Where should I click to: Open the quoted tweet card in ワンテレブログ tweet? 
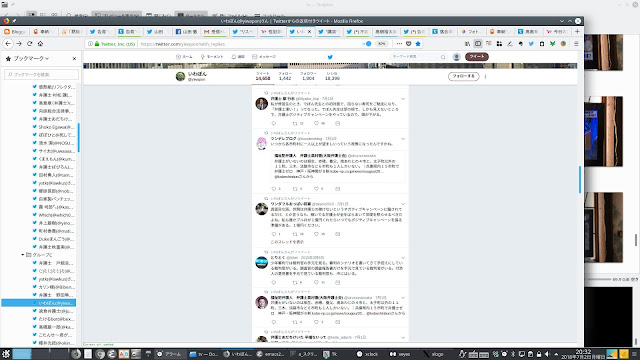338,166
